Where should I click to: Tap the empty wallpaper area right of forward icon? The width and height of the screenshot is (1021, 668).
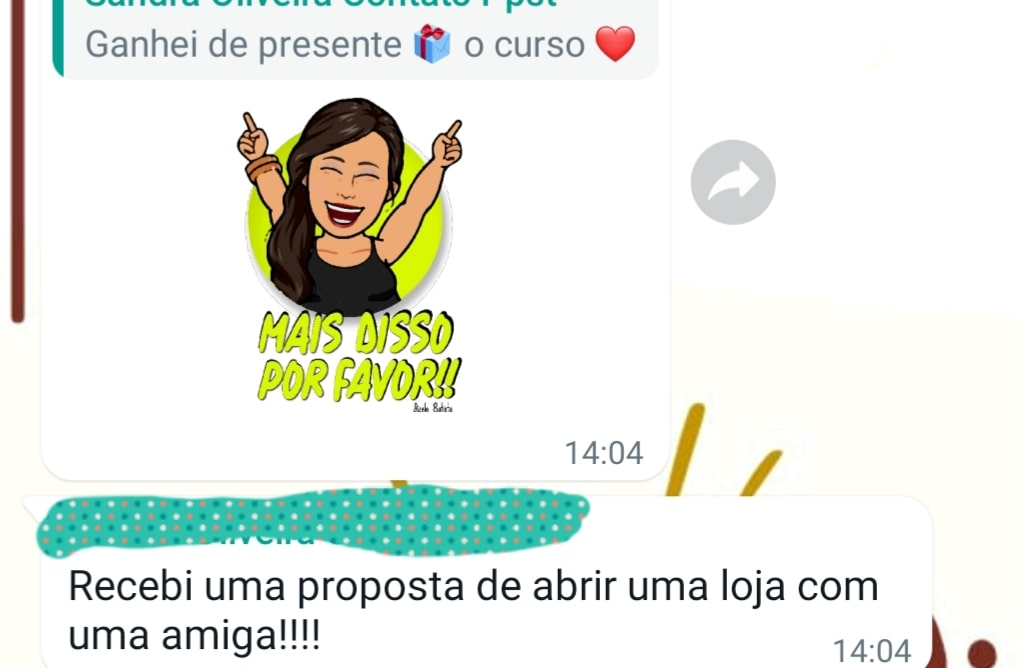click(899, 182)
